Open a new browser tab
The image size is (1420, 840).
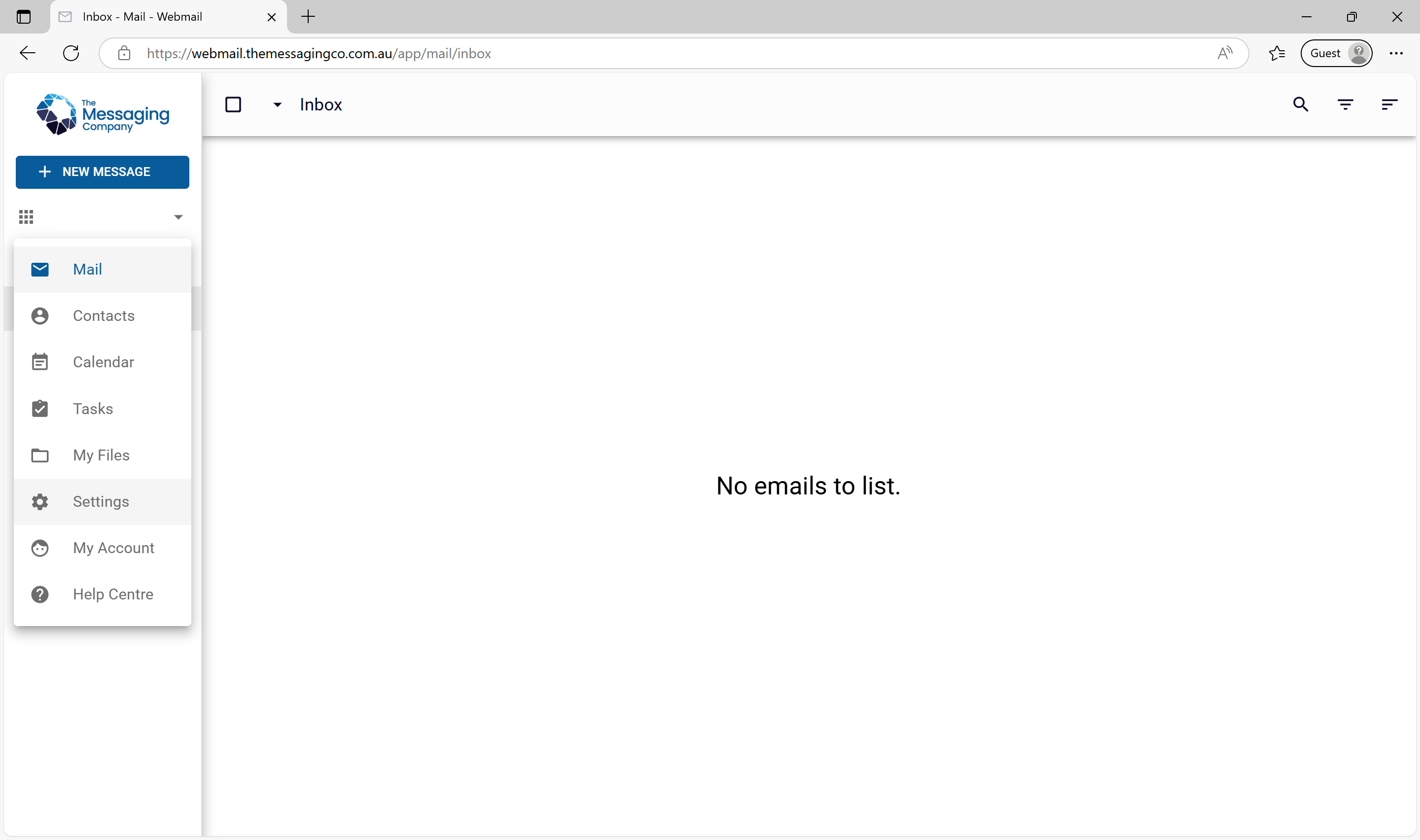pos(308,17)
